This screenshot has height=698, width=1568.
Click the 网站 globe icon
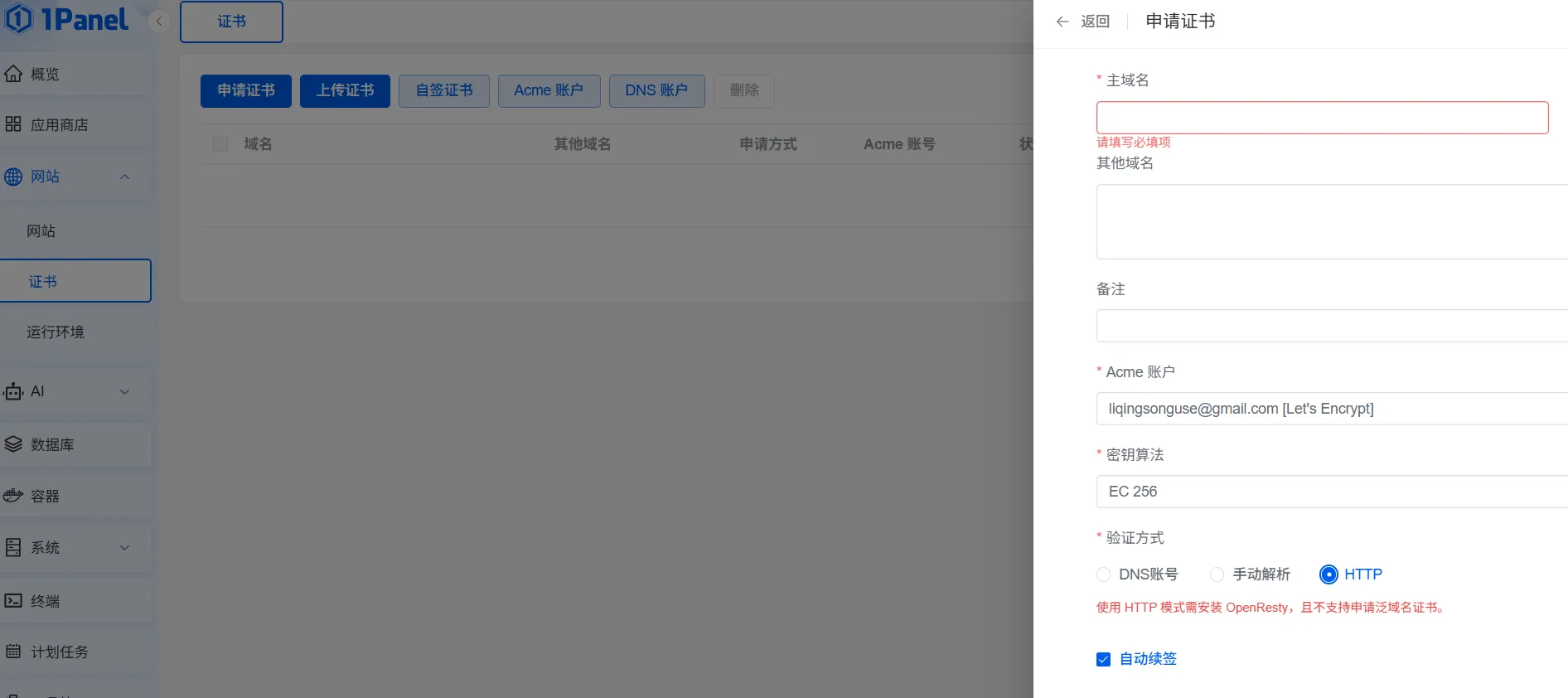tap(13, 177)
